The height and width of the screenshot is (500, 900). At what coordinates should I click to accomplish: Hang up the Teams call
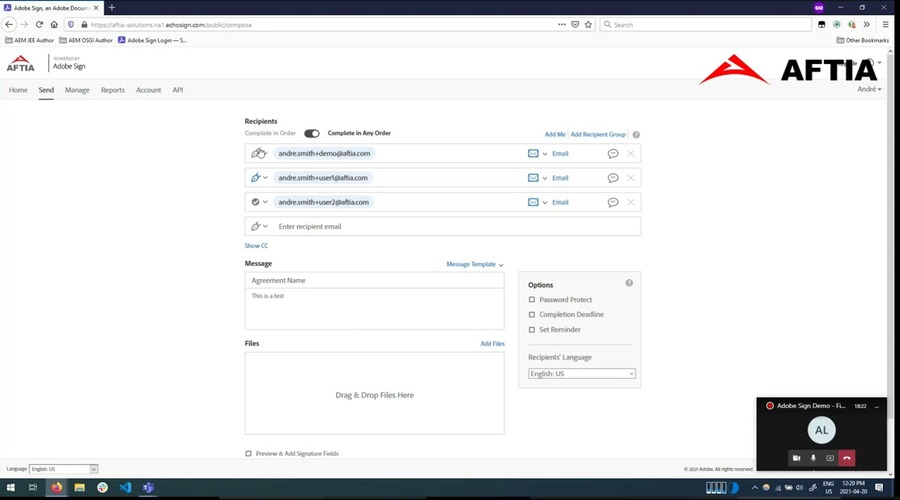pos(847,458)
